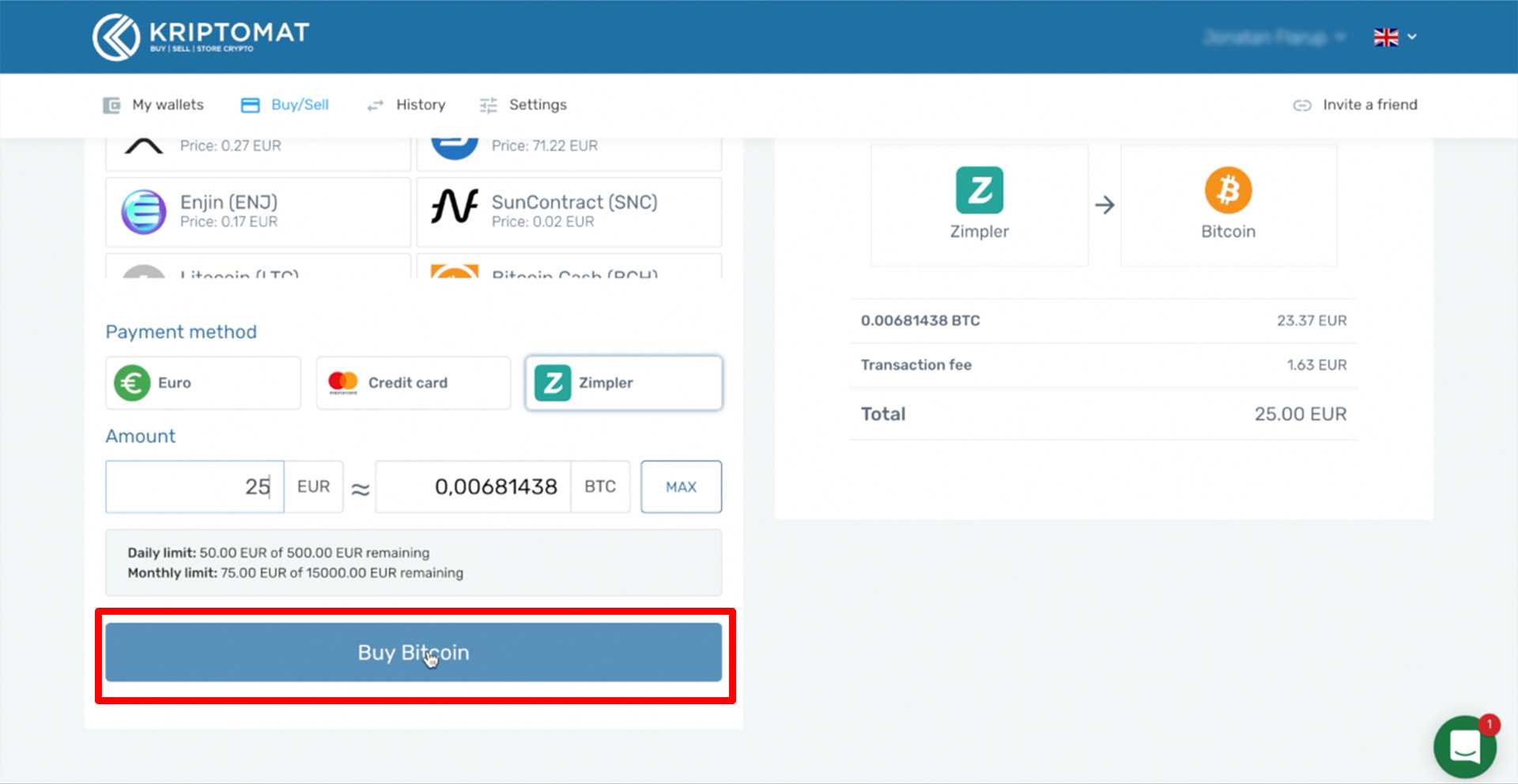Click the Mastercard logo icon
Image resolution: width=1518 pixels, height=784 pixels.
click(x=343, y=383)
